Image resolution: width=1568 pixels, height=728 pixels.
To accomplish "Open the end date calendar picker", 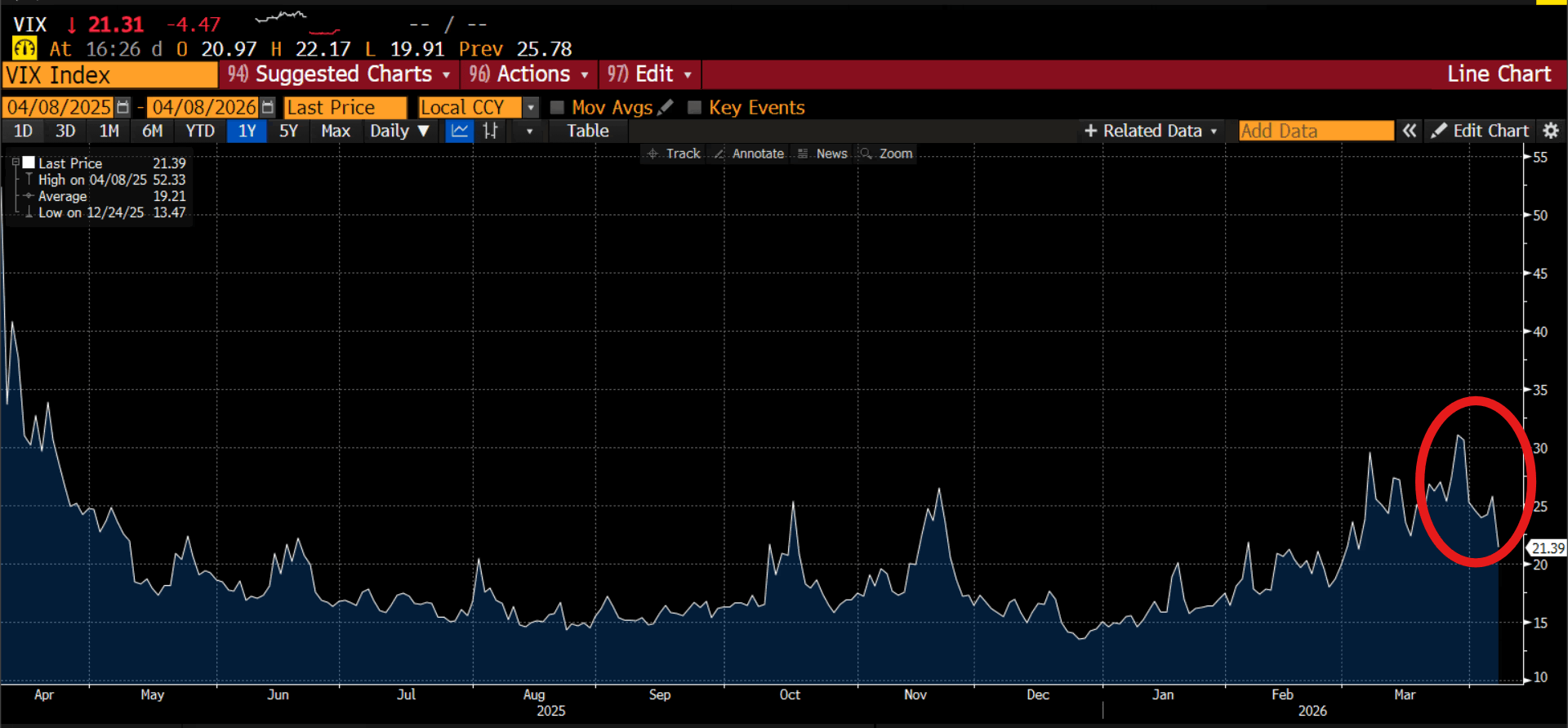I will point(267,107).
